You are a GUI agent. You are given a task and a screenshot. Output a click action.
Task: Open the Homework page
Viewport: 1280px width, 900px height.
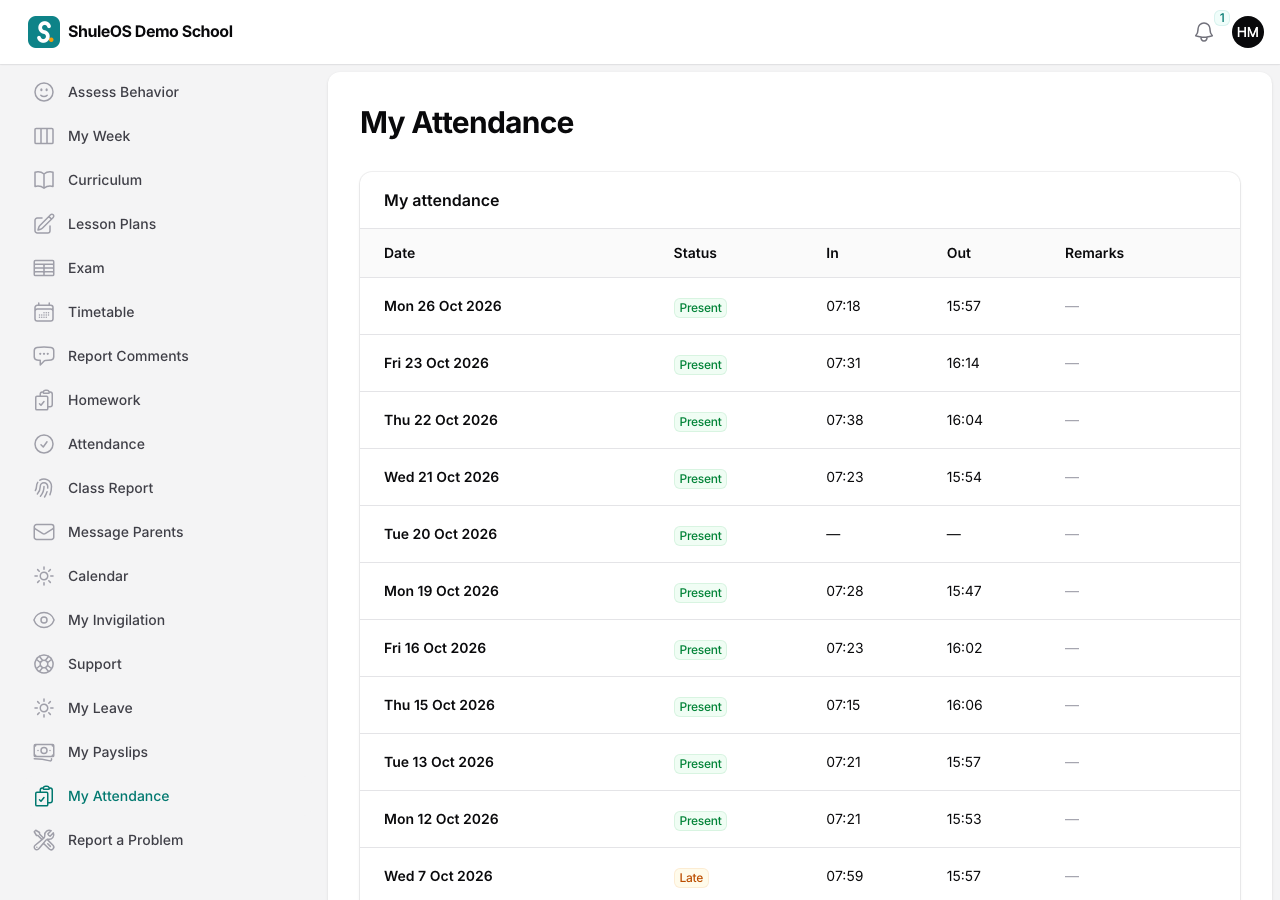(104, 400)
